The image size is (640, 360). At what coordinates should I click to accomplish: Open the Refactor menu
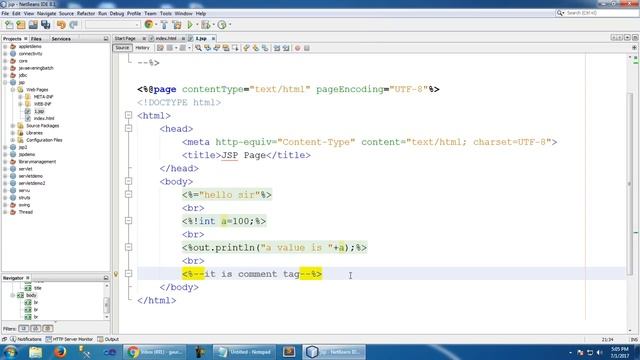[x=86, y=13]
